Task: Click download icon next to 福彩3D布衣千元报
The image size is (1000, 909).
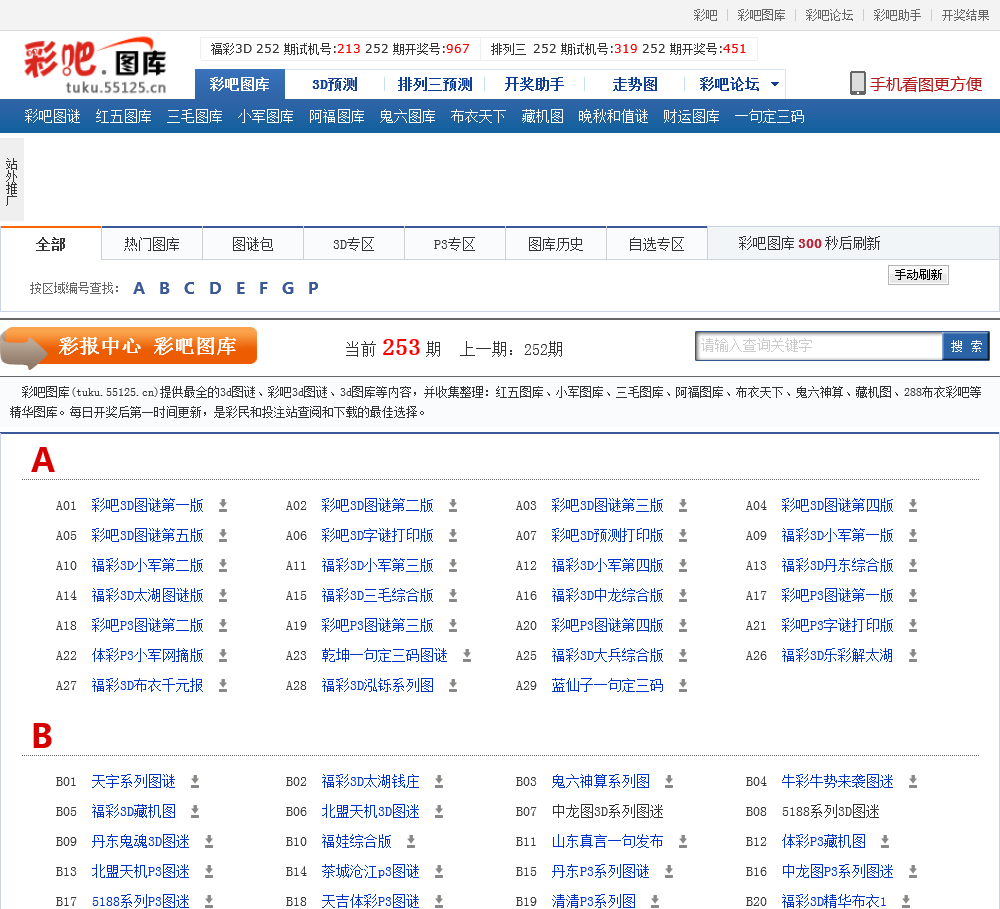Action: pyautogui.click(x=223, y=686)
